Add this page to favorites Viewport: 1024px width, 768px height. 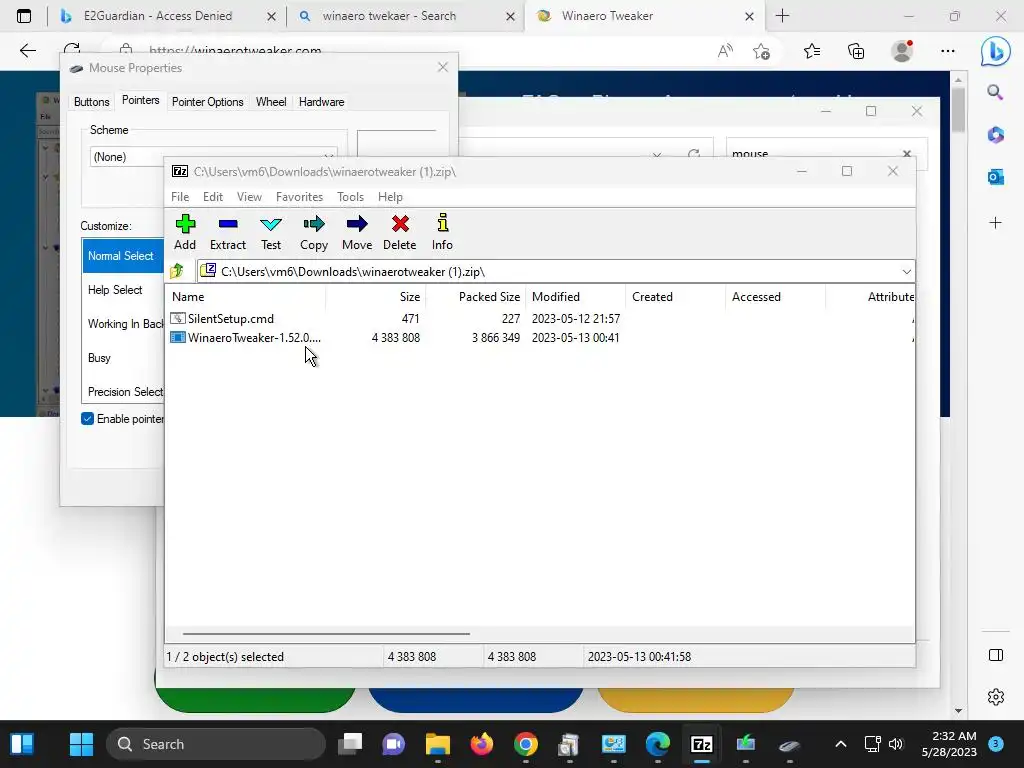pos(761,51)
